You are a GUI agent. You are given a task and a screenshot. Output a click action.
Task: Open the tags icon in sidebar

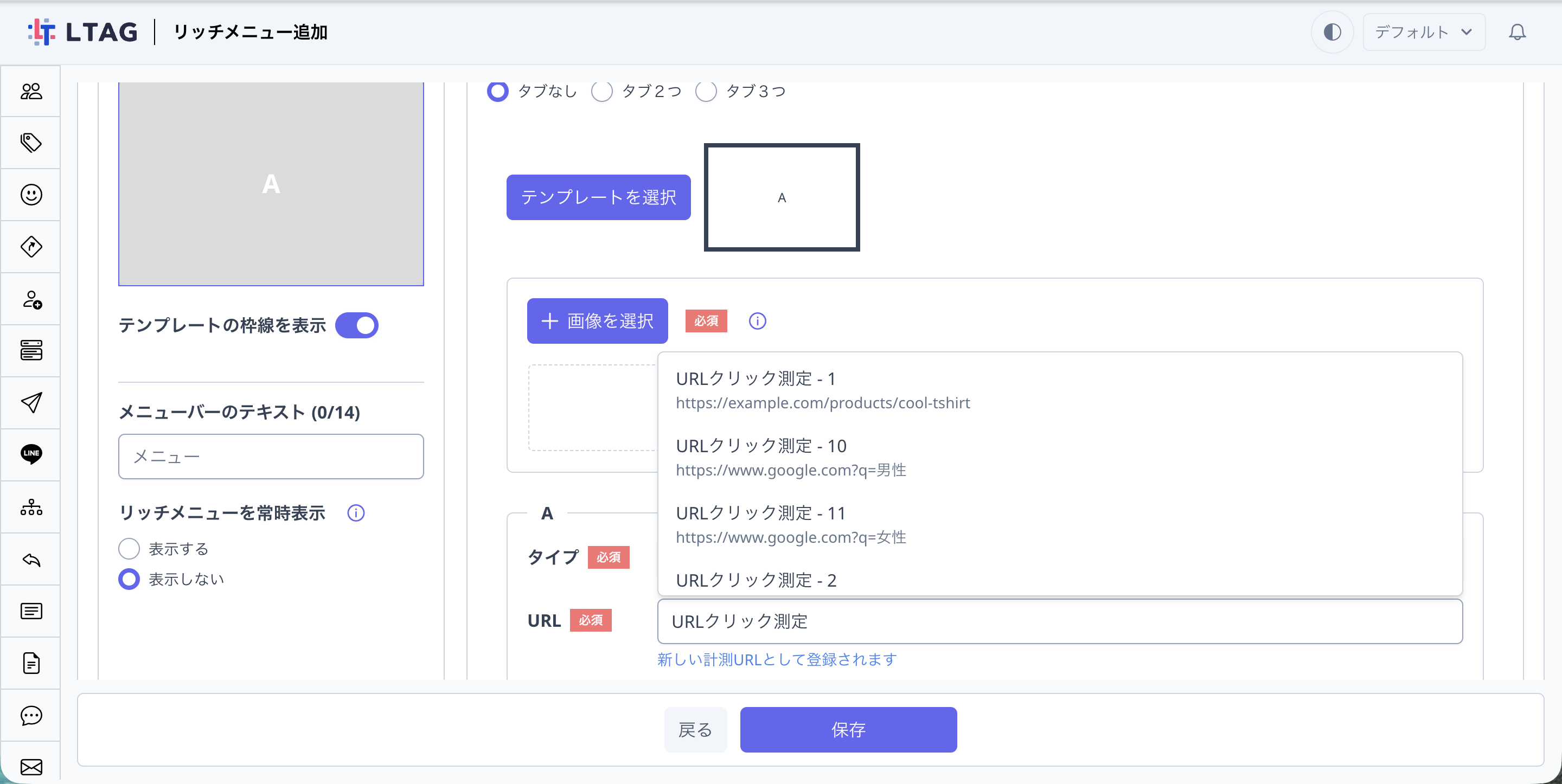click(x=31, y=143)
